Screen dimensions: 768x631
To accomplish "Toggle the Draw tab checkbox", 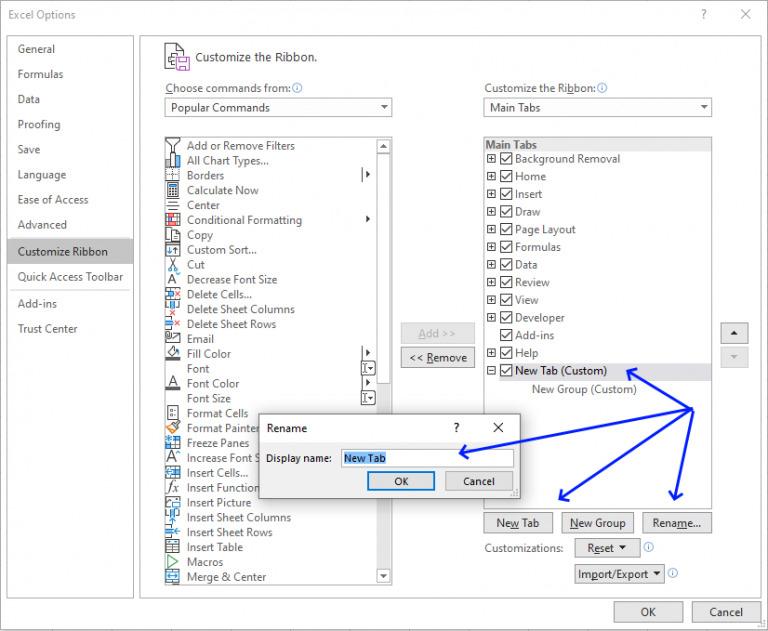I will pyautogui.click(x=506, y=212).
